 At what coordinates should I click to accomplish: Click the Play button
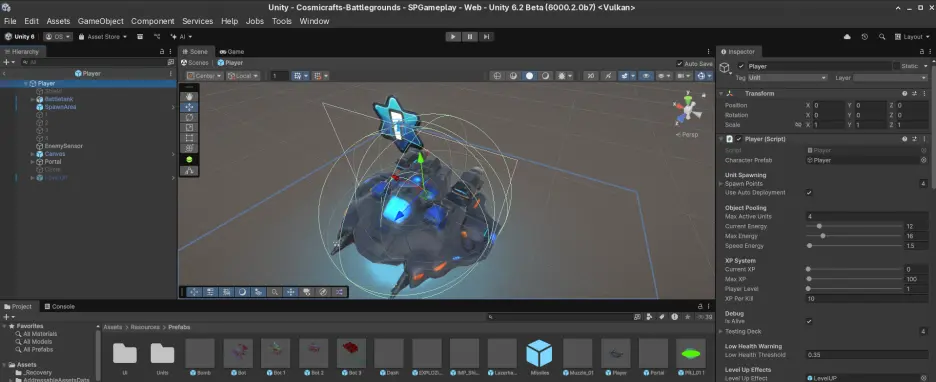click(453, 36)
